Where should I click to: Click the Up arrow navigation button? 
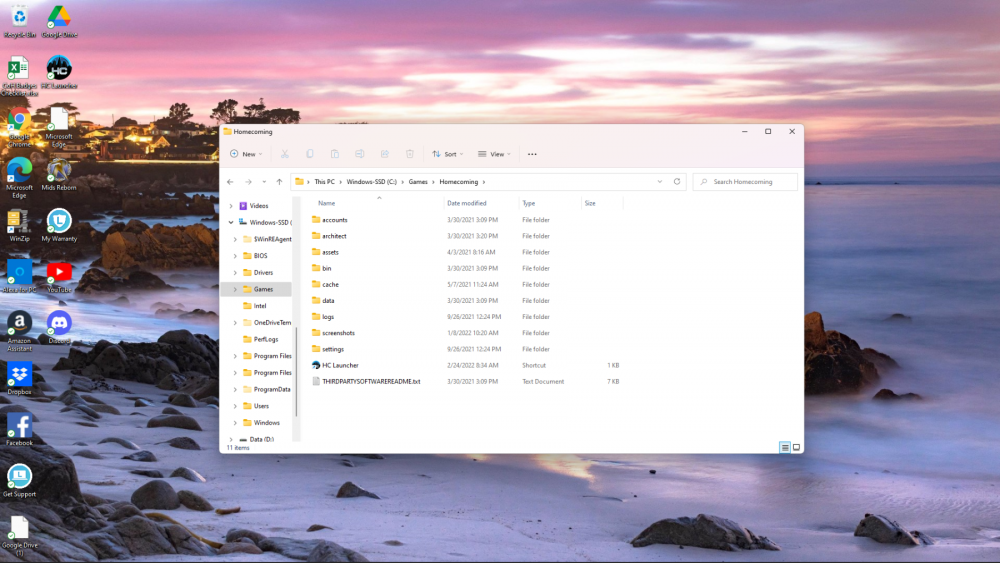(x=279, y=182)
